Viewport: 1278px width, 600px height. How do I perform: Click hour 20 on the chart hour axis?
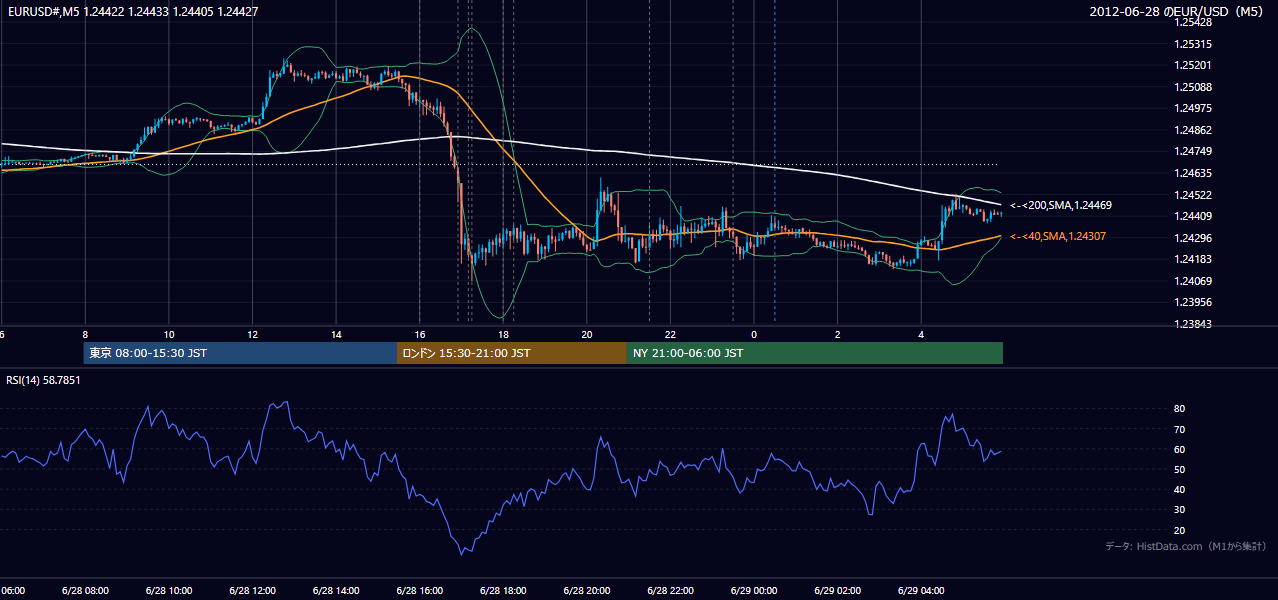coord(587,334)
